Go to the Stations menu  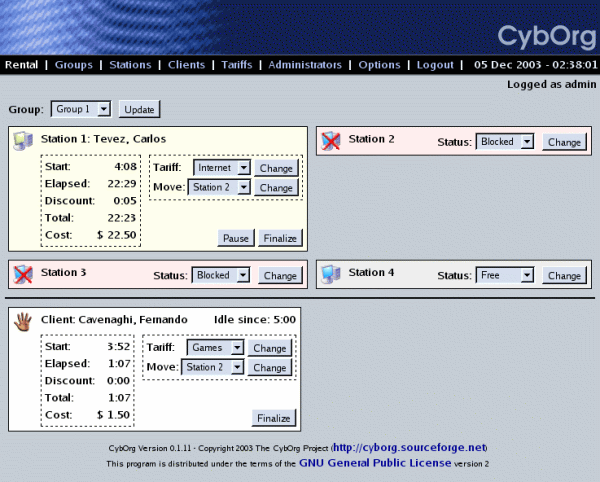[x=130, y=65]
